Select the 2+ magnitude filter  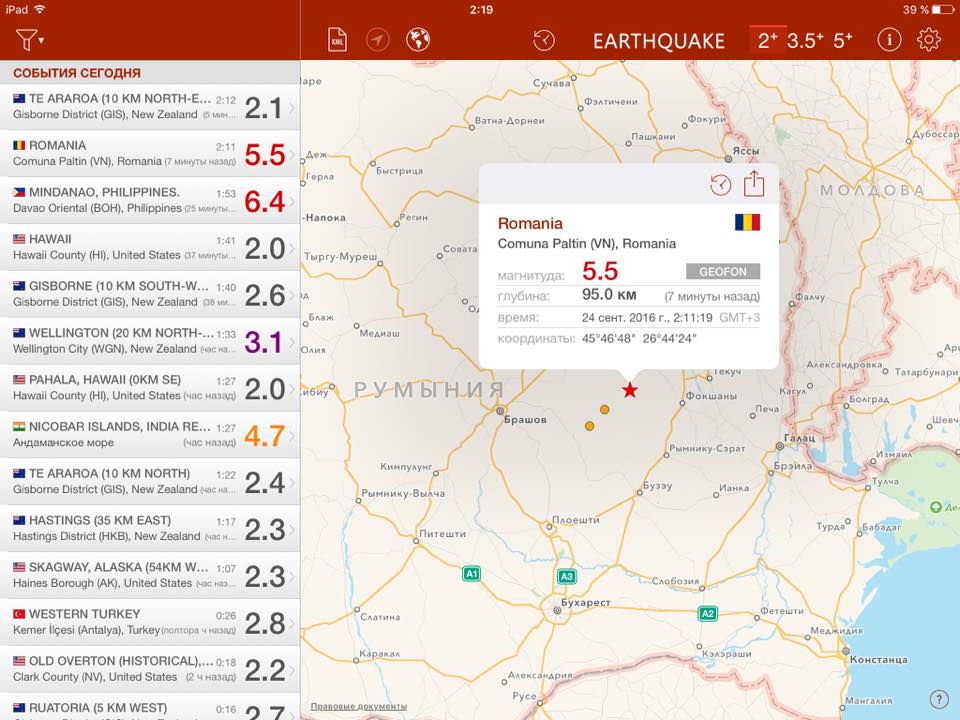pyautogui.click(x=768, y=40)
